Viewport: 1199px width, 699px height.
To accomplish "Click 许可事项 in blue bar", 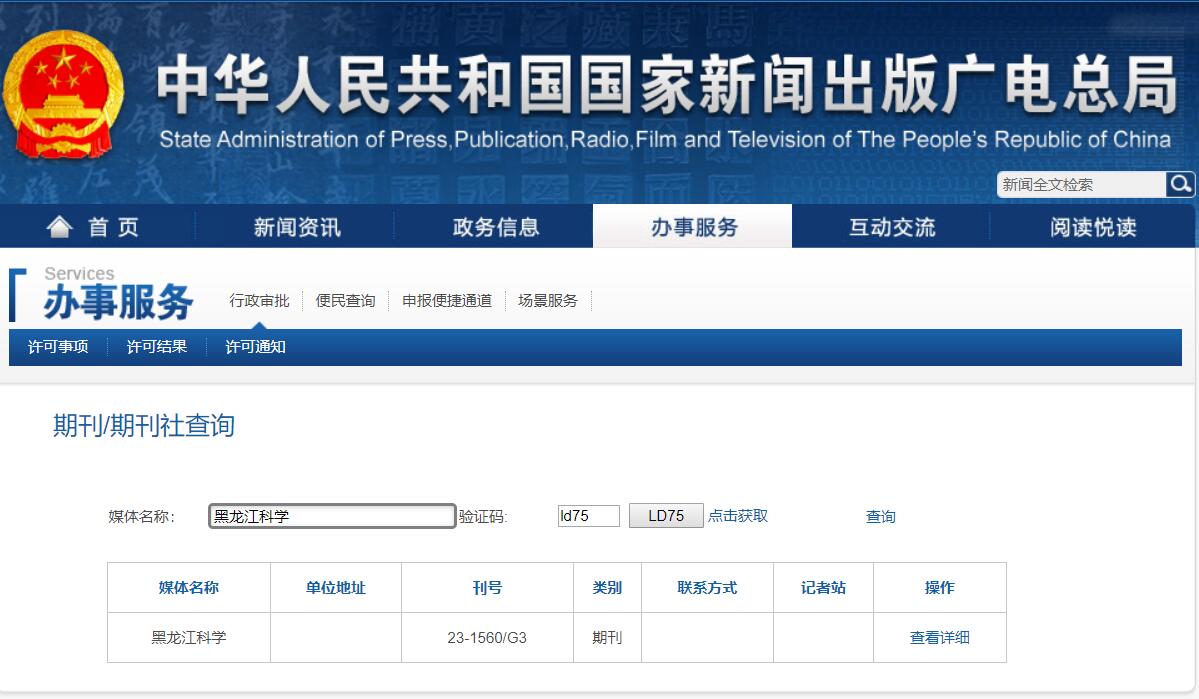I will (58, 347).
